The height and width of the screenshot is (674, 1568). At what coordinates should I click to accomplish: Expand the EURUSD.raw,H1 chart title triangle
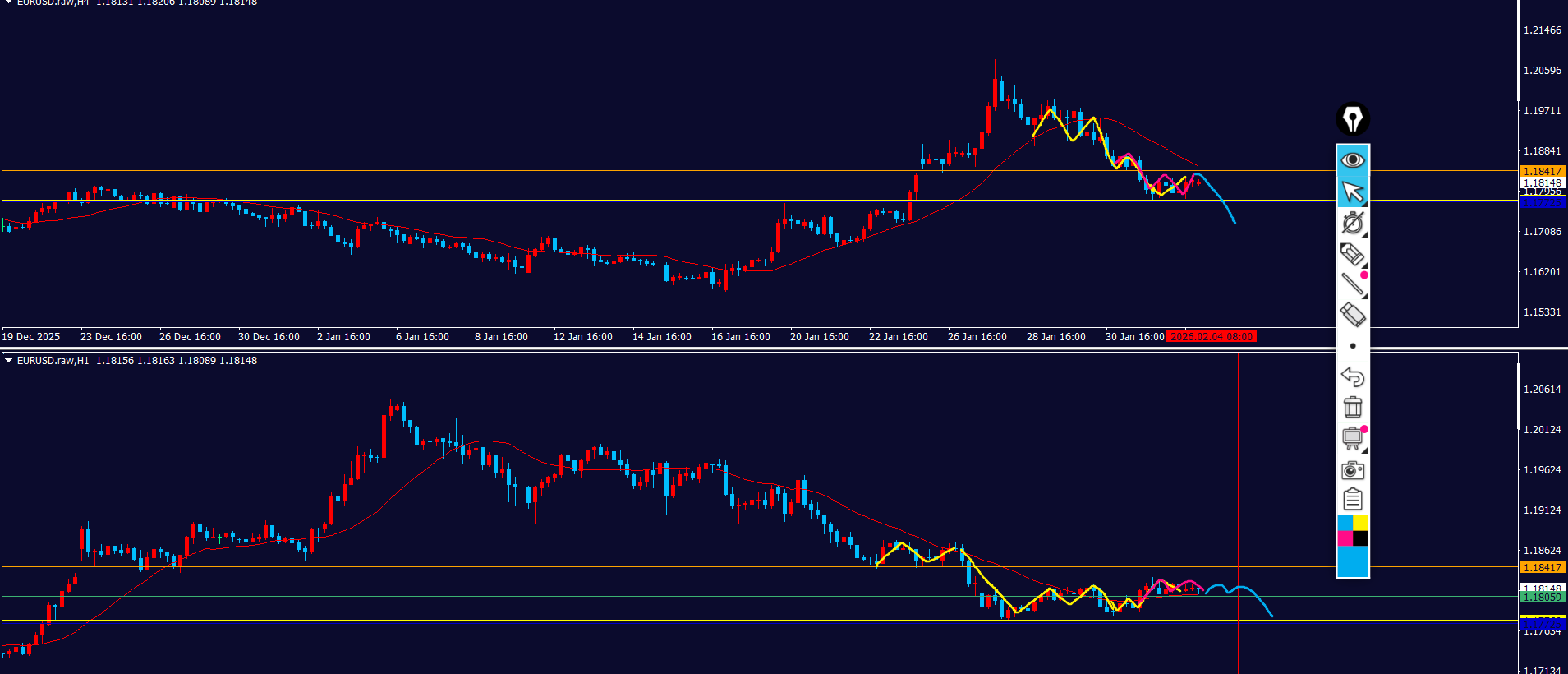click(8, 361)
